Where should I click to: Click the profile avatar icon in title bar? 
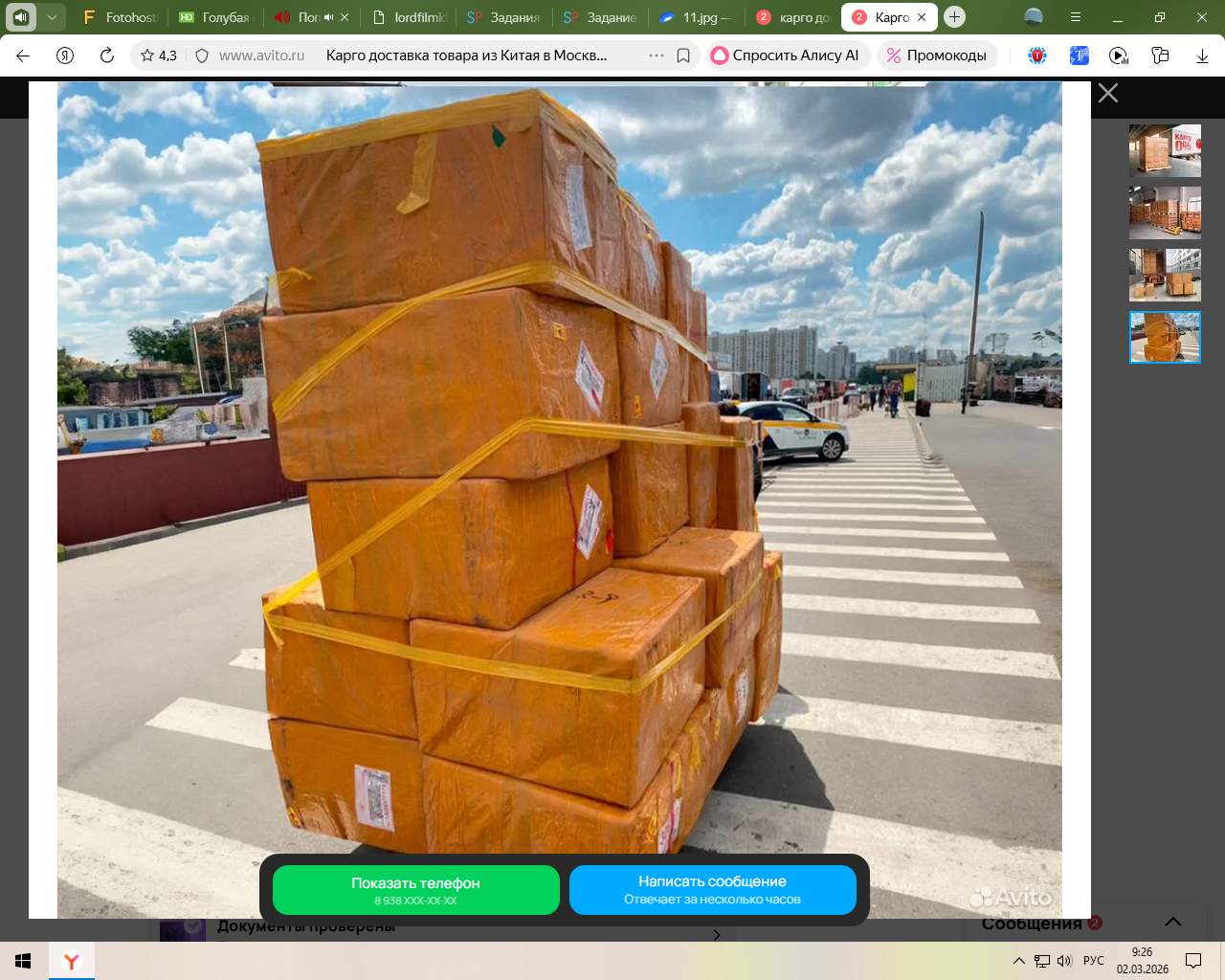coord(1034,17)
